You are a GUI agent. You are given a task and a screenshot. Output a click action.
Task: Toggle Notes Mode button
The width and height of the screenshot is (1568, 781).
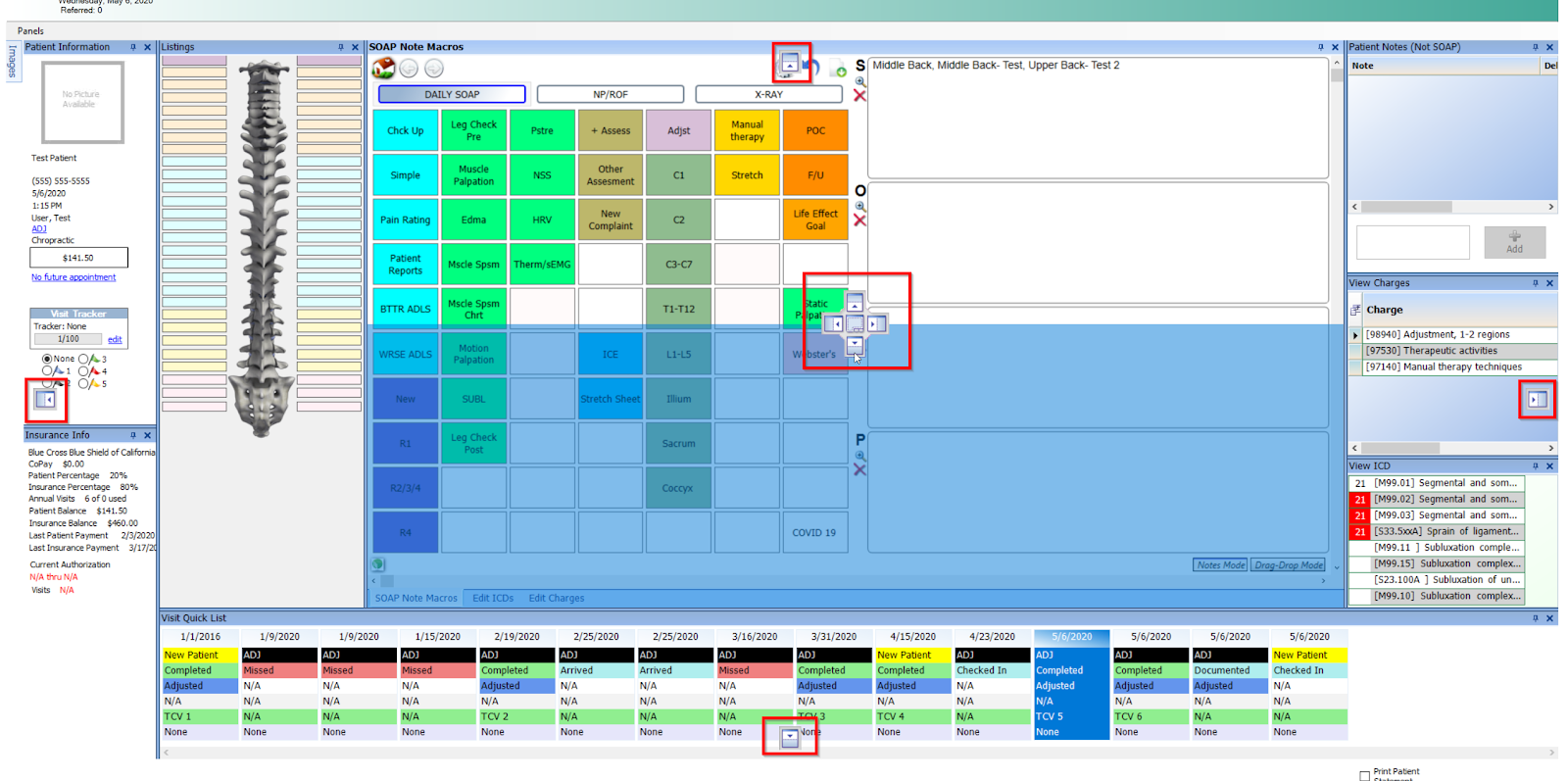[x=1220, y=565]
